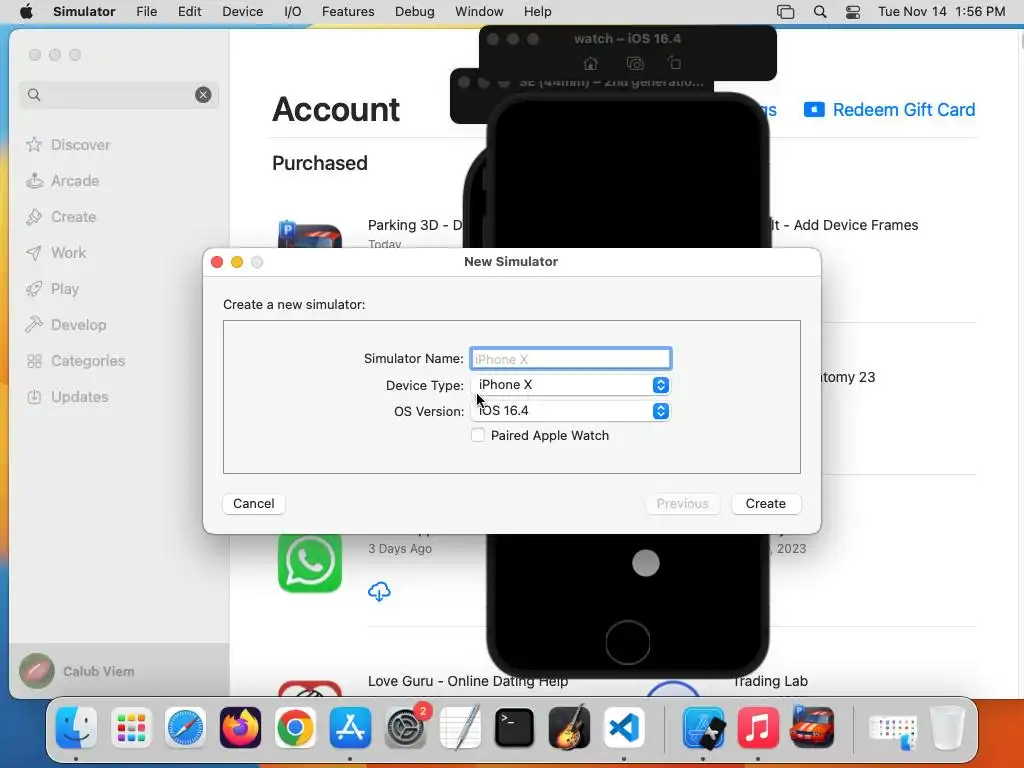Open Trash in the Dock
Screen dimensions: 1024x768
[x=947, y=728]
